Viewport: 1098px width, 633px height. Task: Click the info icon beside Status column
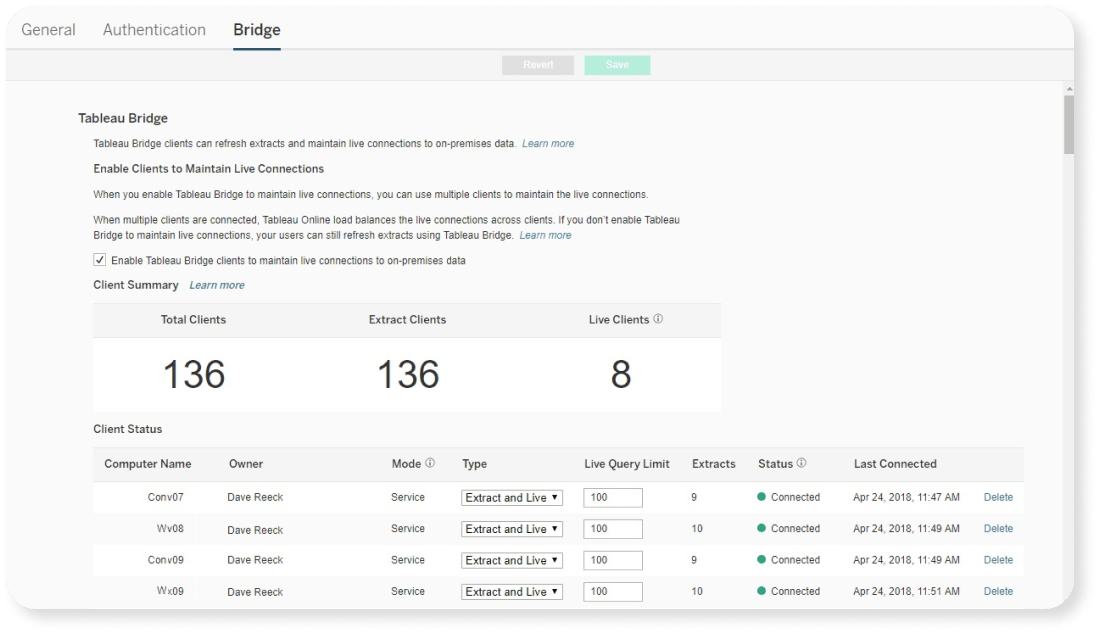point(802,464)
